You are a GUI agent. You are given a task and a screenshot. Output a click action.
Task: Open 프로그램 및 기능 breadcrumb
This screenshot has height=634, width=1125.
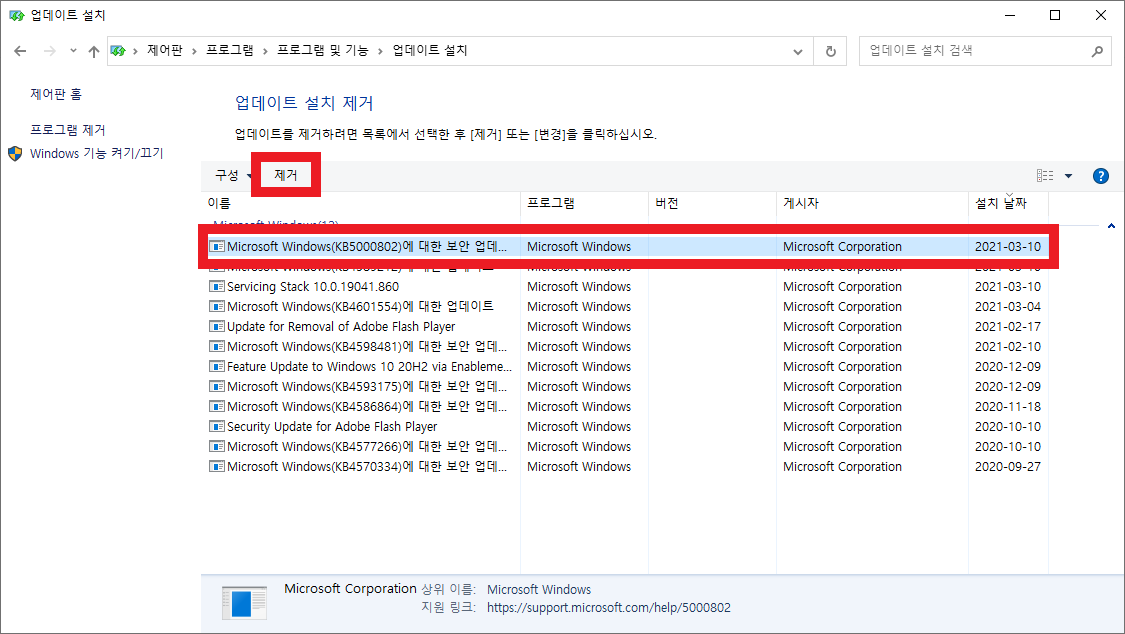[322, 50]
